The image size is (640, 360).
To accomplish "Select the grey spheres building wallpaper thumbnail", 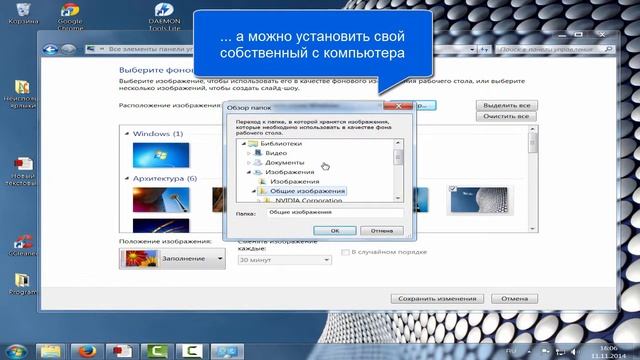I will point(479,200).
